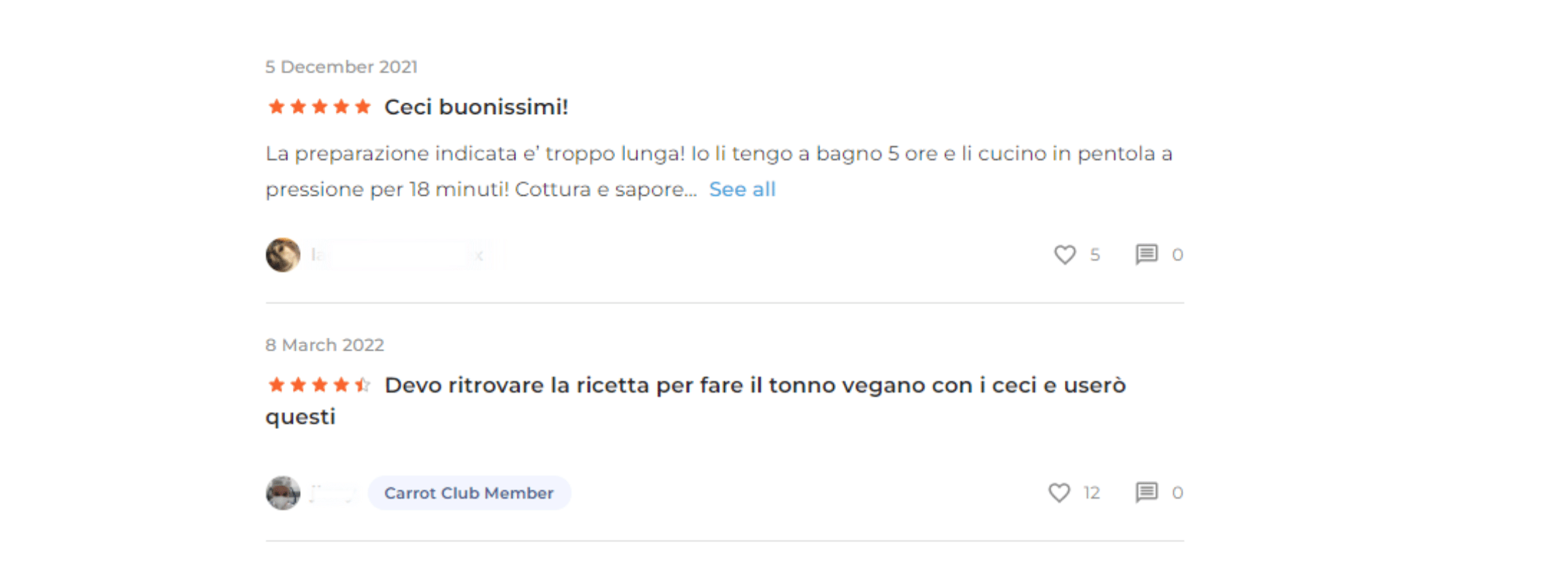Click the like count of 5
The image size is (1568, 570).
1095,254
